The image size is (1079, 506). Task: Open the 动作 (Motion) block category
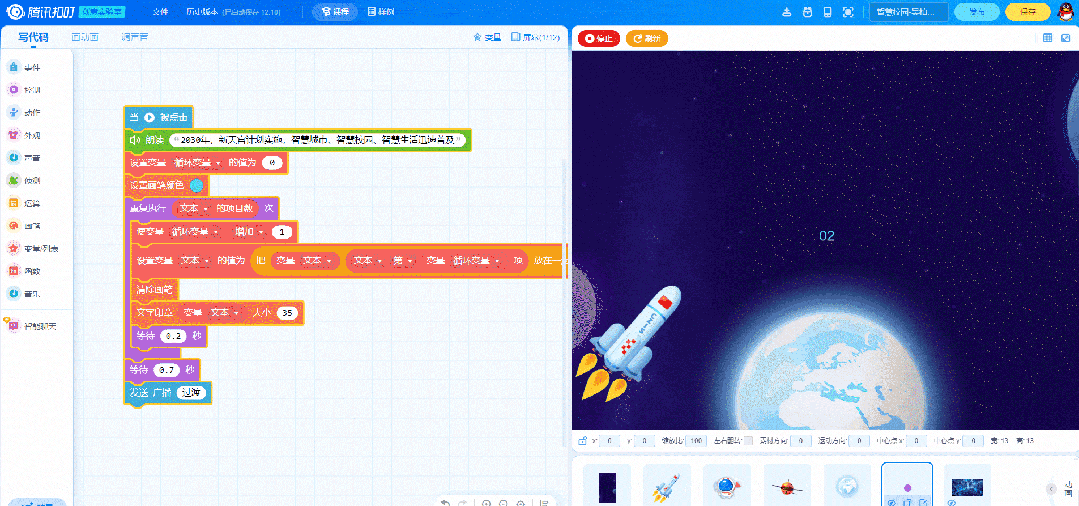pos(24,112)
